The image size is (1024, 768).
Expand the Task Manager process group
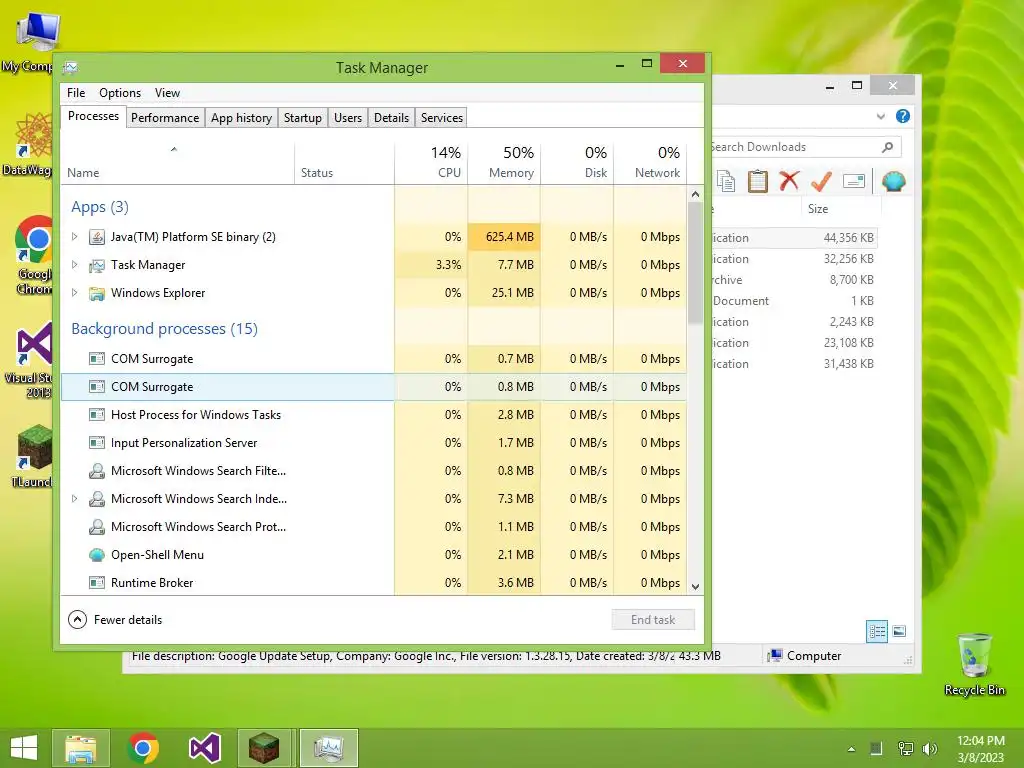click(x=74, y=264)
